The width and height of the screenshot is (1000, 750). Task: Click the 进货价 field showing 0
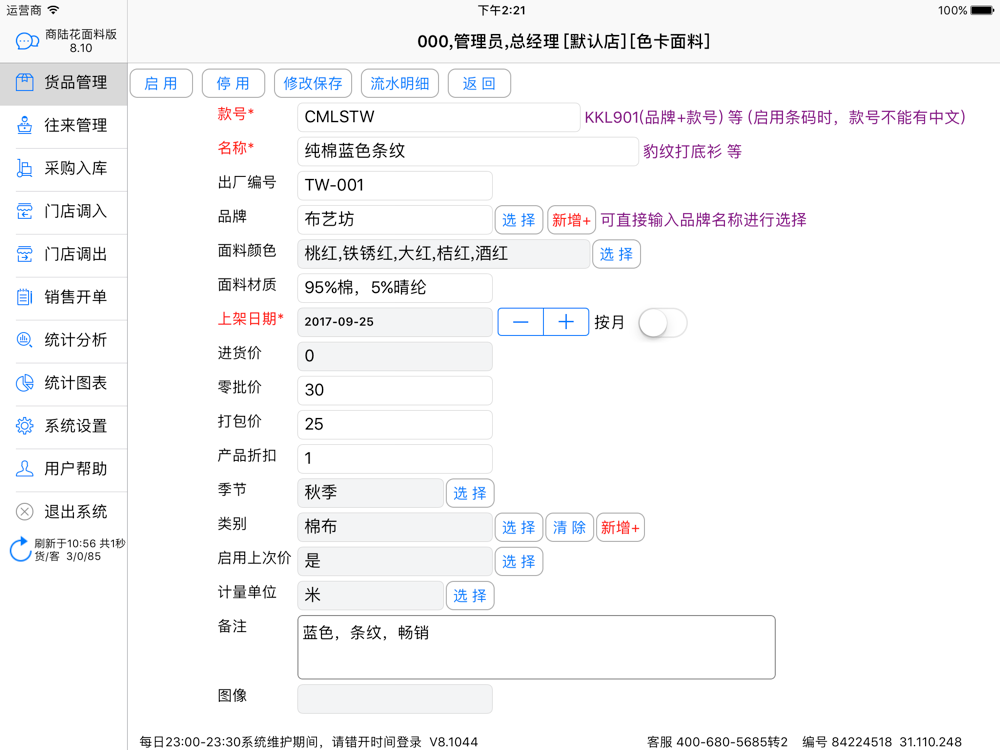pos(395,356)
